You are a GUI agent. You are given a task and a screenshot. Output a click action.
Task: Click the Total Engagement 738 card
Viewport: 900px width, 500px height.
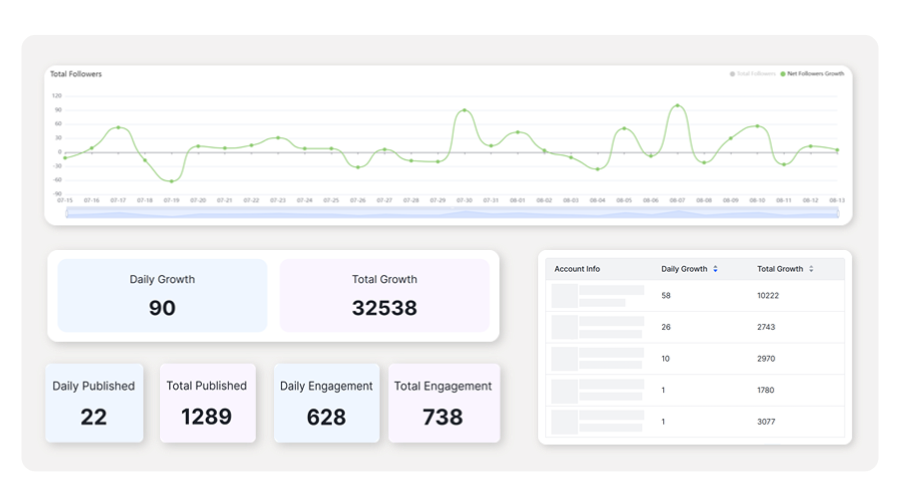tap(443, 402)
